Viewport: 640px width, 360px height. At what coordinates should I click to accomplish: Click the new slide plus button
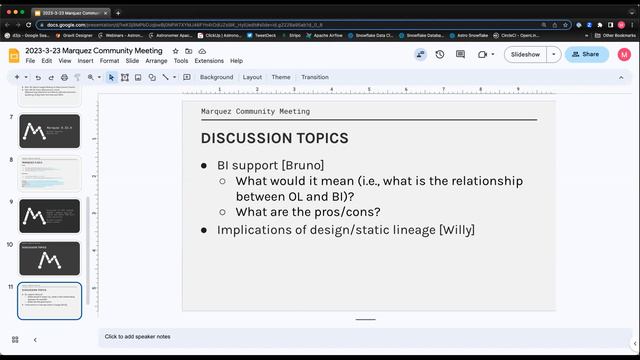pos(17,77)
